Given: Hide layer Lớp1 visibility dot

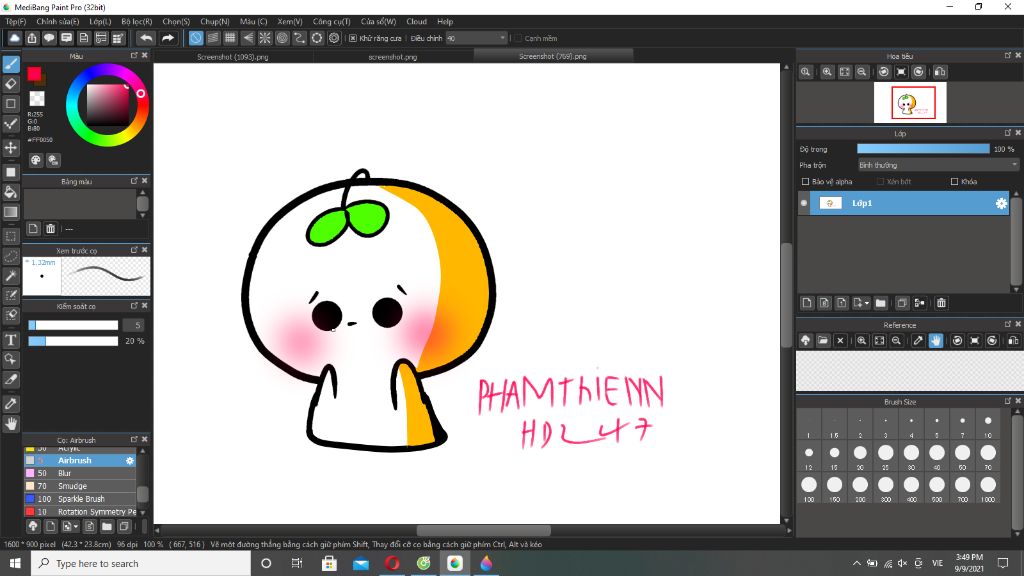Looking at the screenshot, I should (804, 203).
